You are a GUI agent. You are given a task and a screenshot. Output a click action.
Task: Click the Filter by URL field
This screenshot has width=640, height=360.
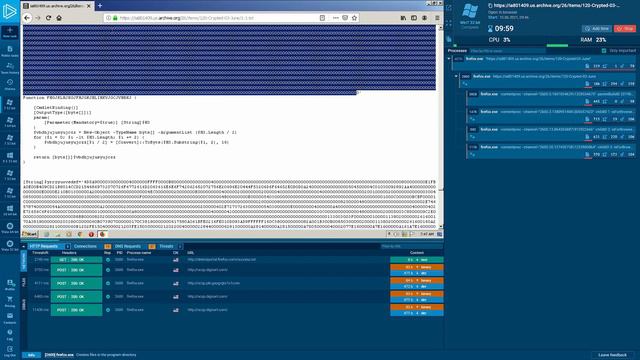411,246
